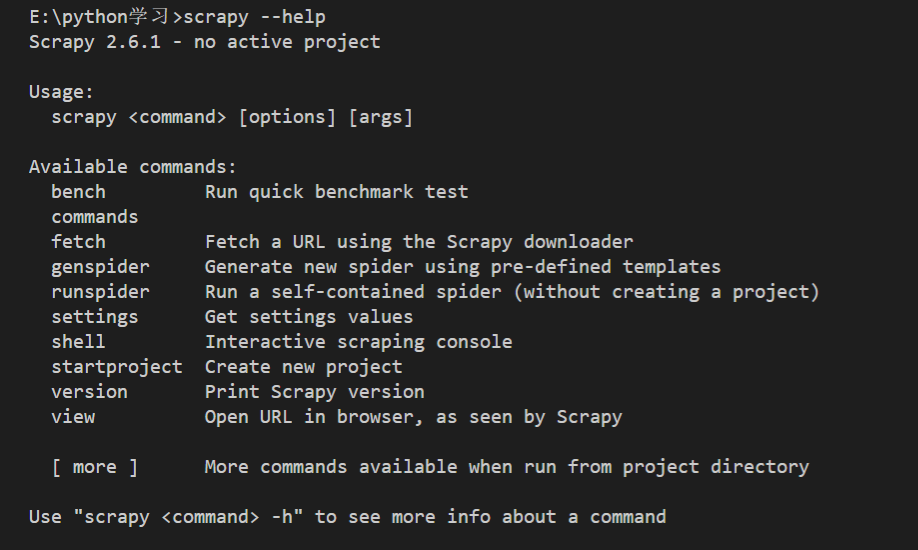The width and height of the screenshot is (918, 550).
Task: Select the 'shell' command name
Action: [x=78, y=342]
